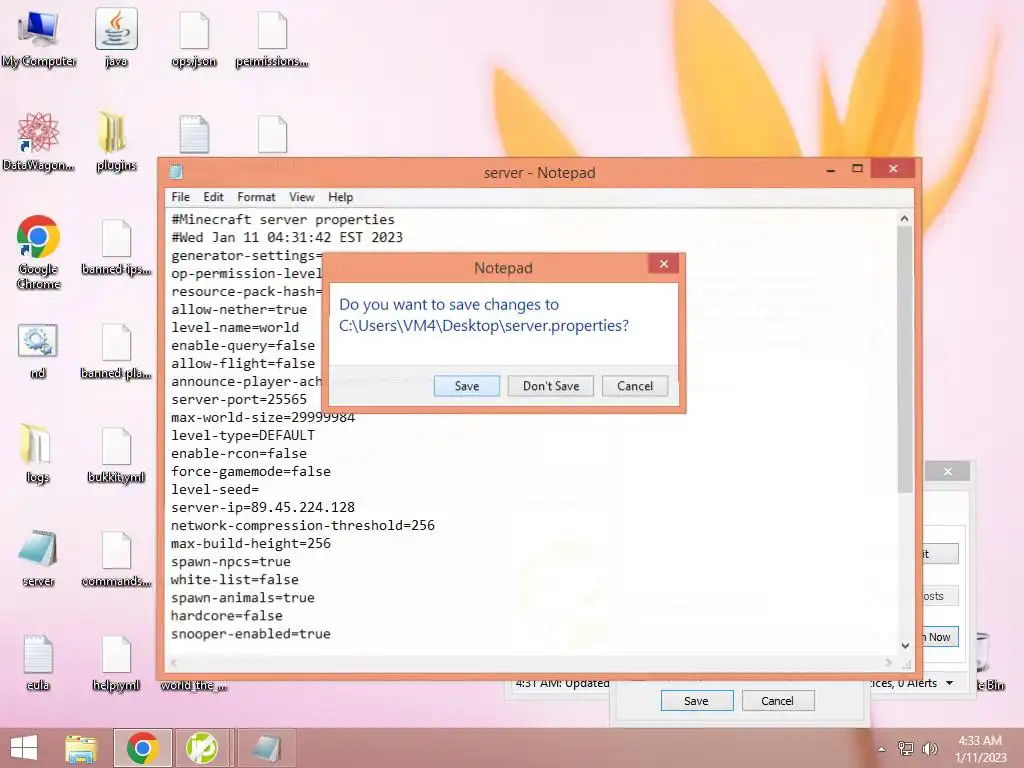1024x768 pixels.
Task: Open the green circular app in taskbar
Action: [202, 748]
